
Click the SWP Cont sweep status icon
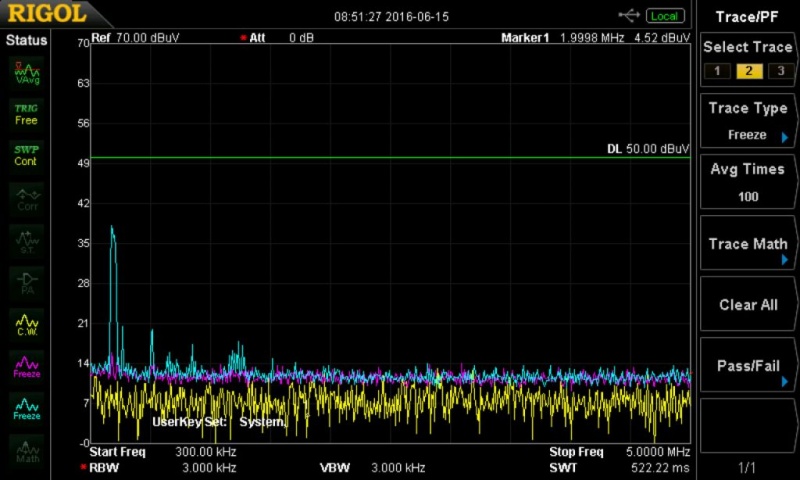tap(27, 154)
